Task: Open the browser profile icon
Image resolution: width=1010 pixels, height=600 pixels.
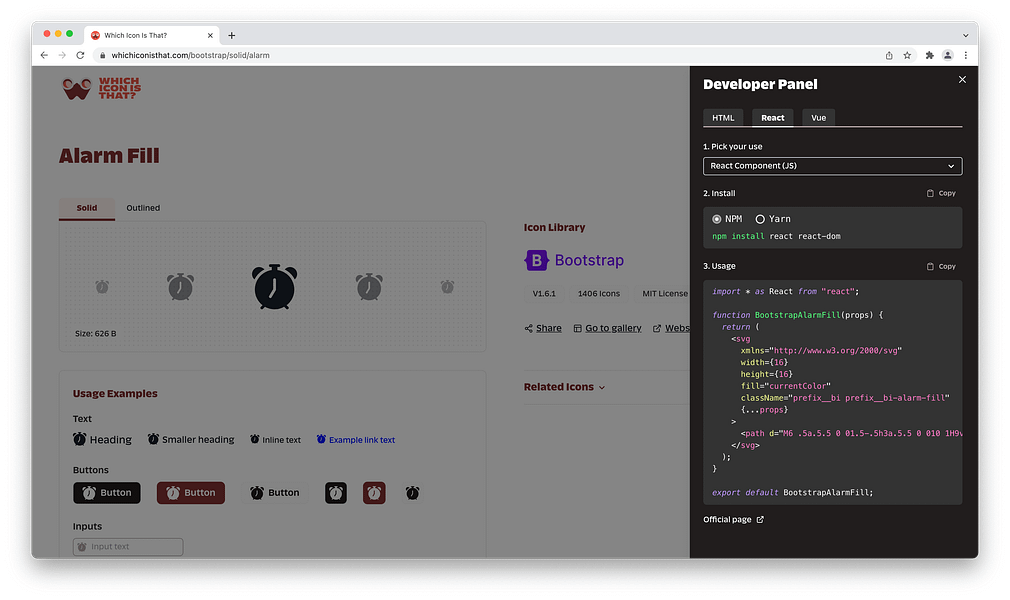Action: pos(948,55)
